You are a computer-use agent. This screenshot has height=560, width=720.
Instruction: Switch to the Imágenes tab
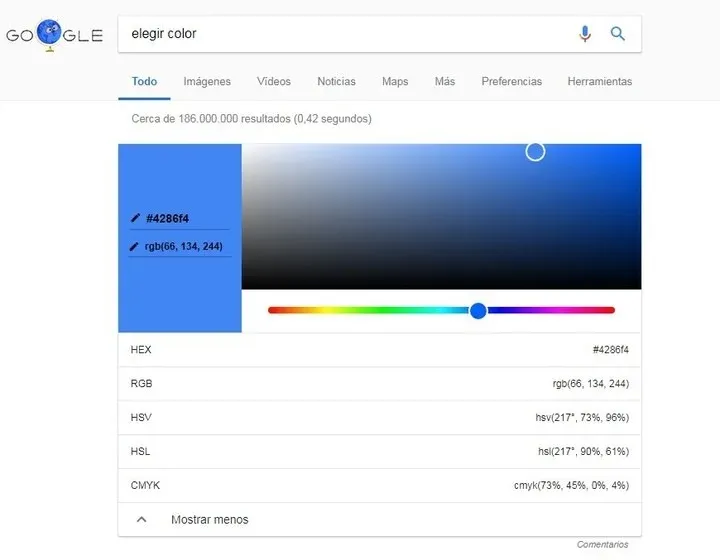(x=207, y=82)
